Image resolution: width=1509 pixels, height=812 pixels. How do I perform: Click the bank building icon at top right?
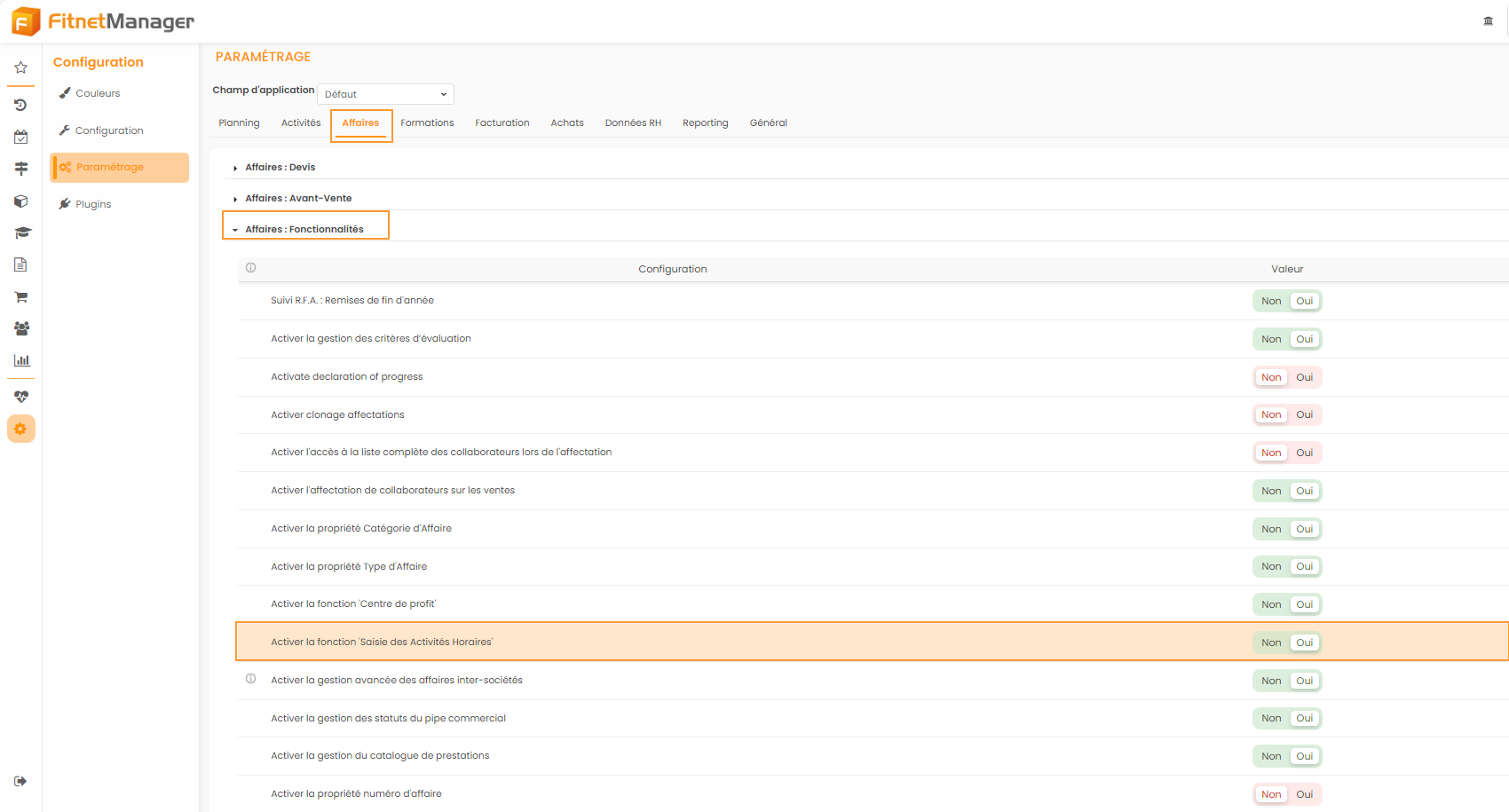point(1489,21)
